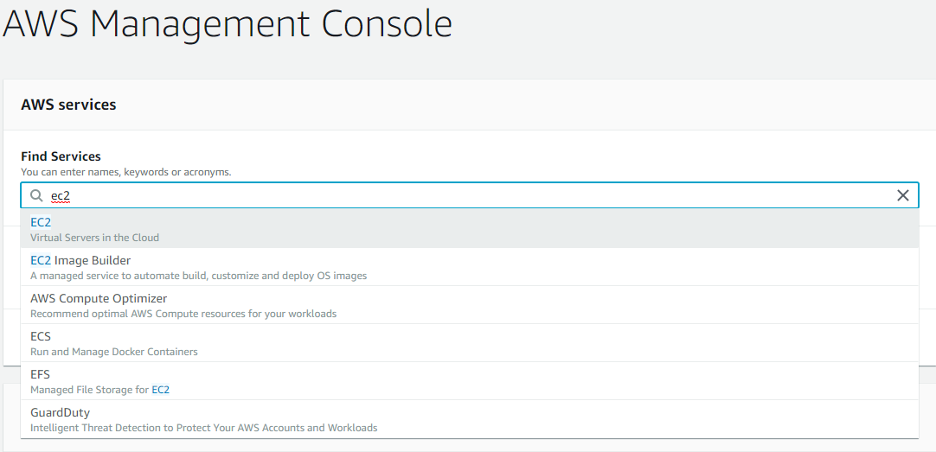This screenshot has height=452, width=936.
Task: Click the 'Virtual Servers in the Cloud' description
Action: (95, 238)
